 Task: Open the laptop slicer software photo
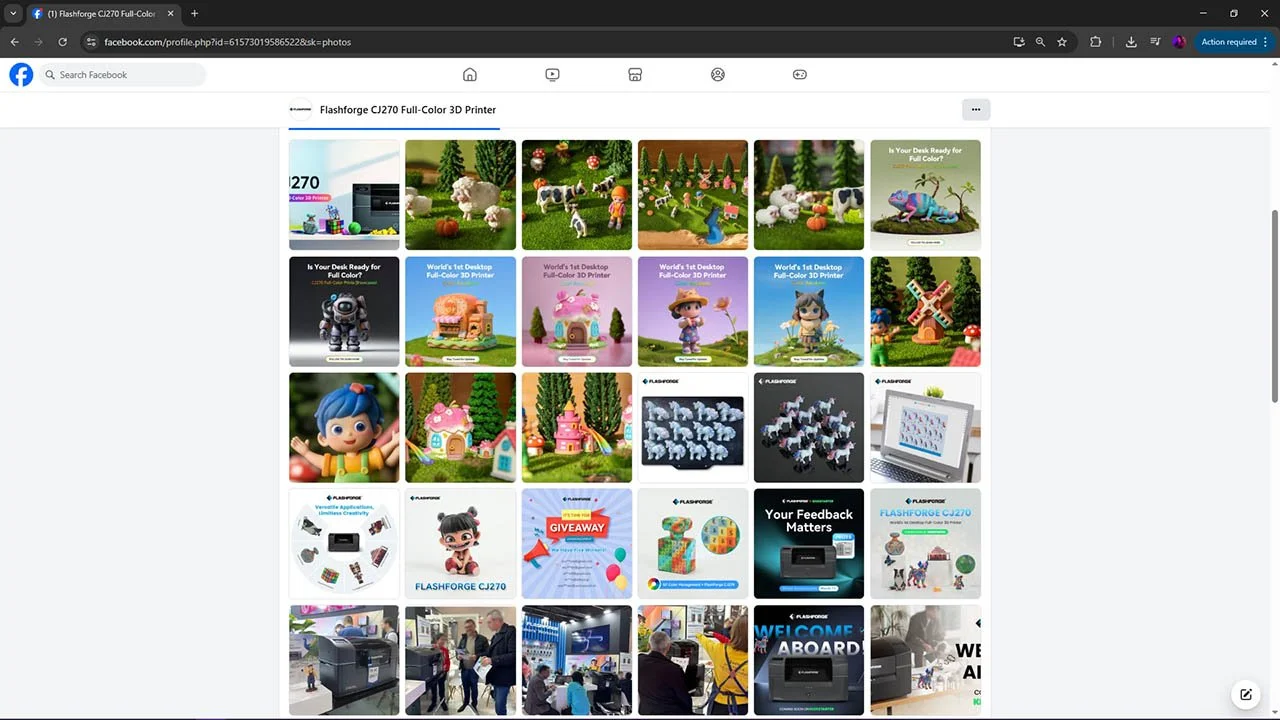925,428
